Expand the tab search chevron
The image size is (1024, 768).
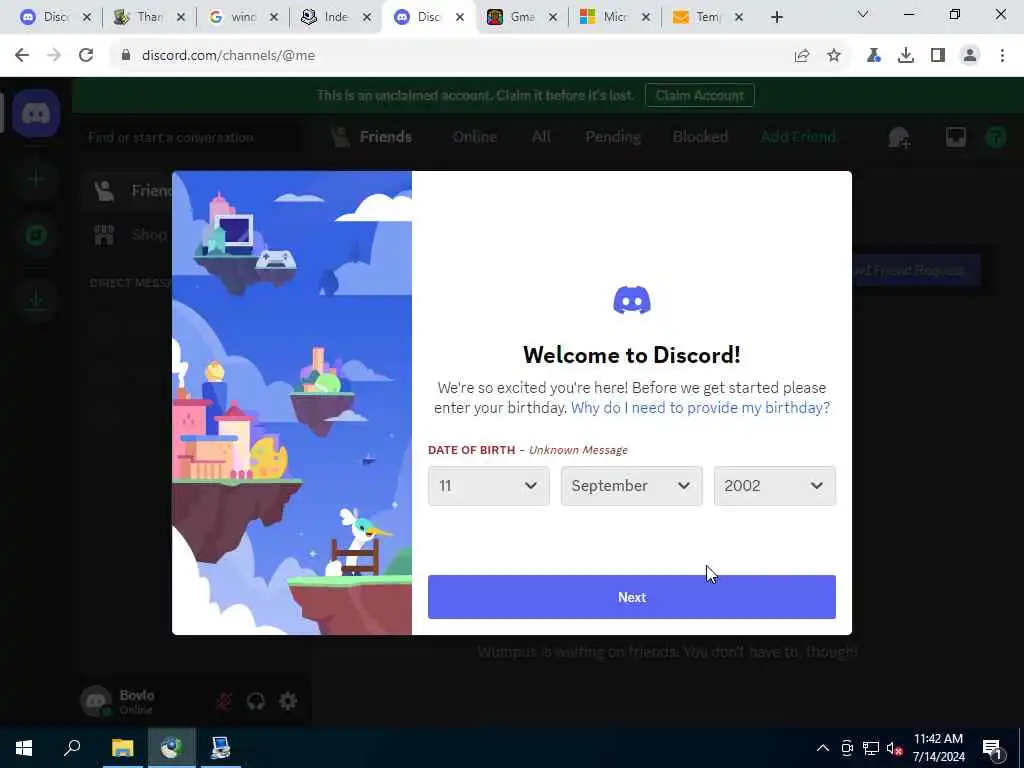tap(863, 14)
